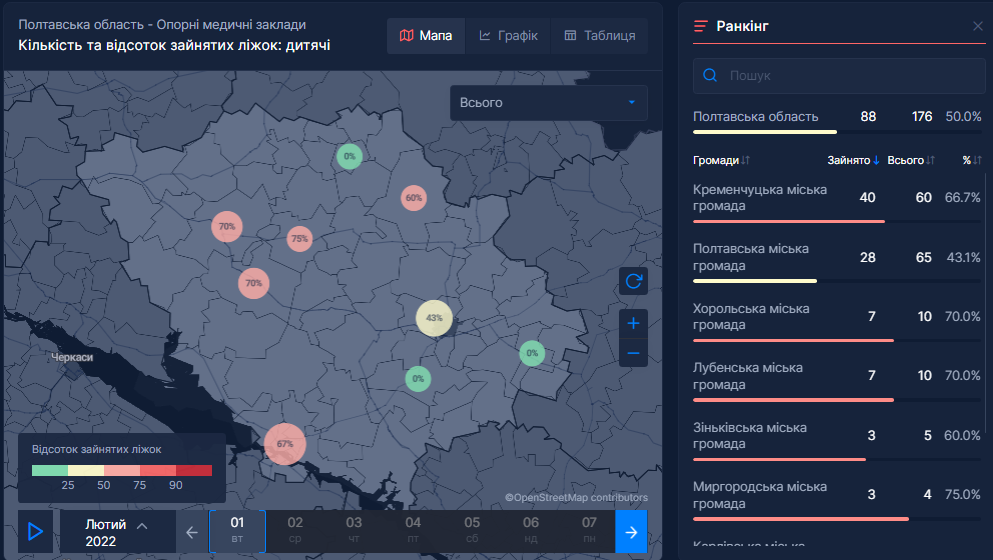Screen dimensions: 993x560
Task: Zoom in on the map
Action: pos(633,324)
